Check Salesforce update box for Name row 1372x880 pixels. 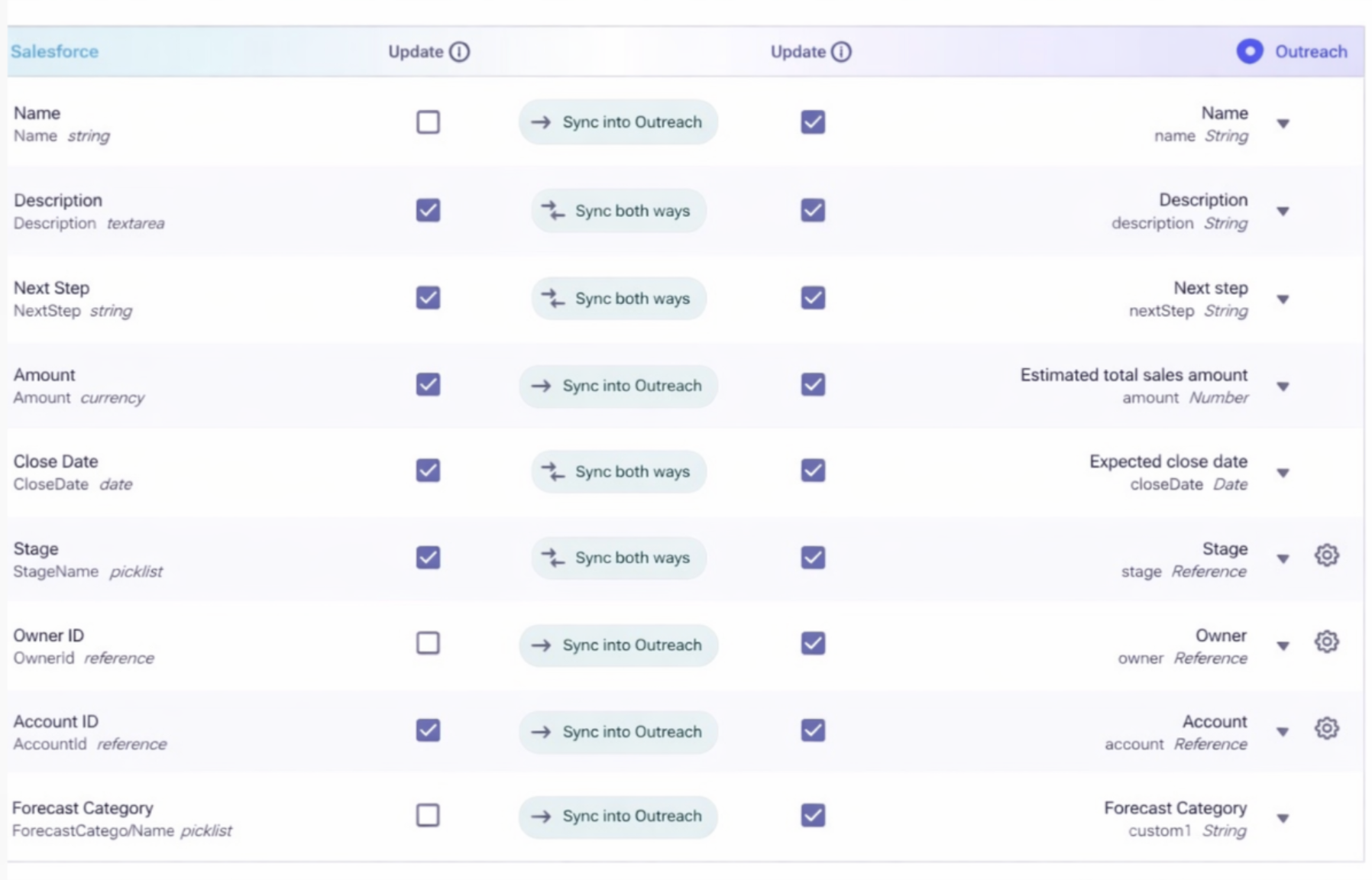428,122
